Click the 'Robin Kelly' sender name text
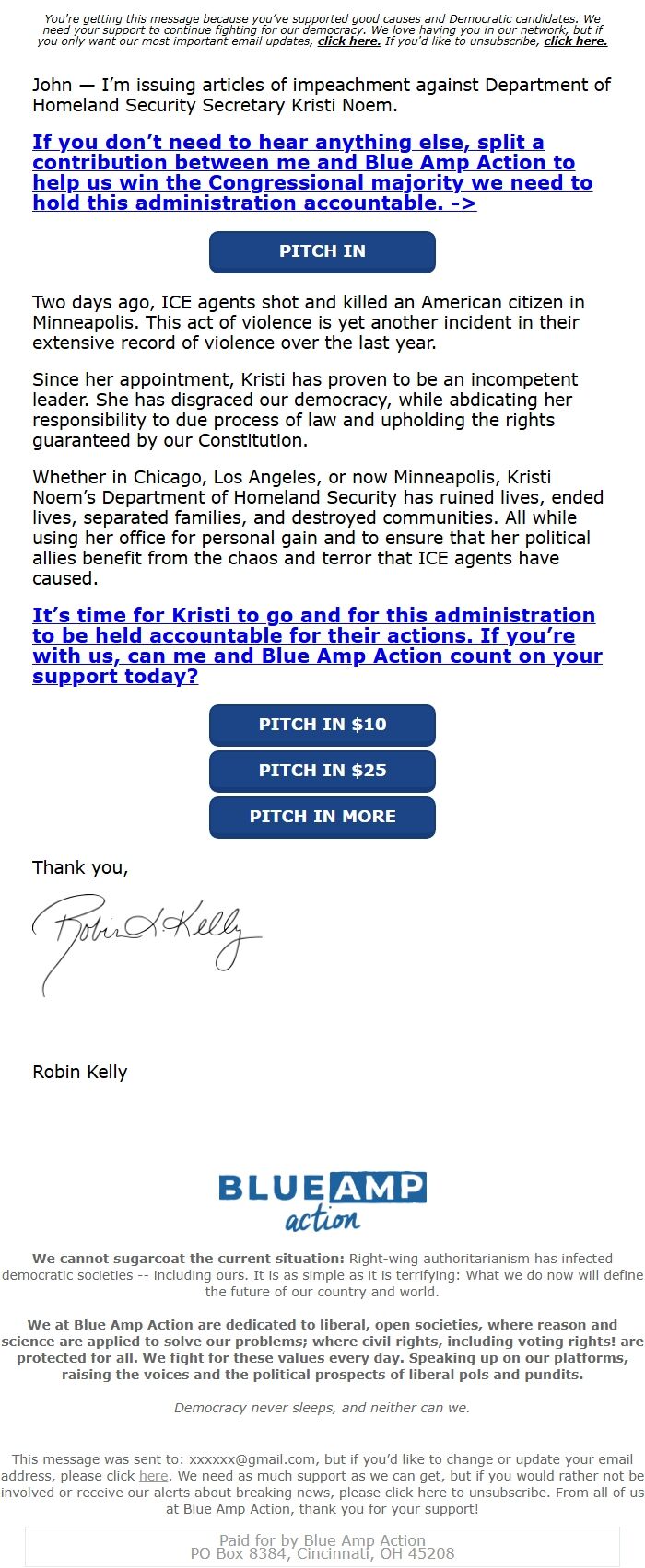Image resolution: width=645 pixels, height=1568 pixels. [x=79, y=1072]
